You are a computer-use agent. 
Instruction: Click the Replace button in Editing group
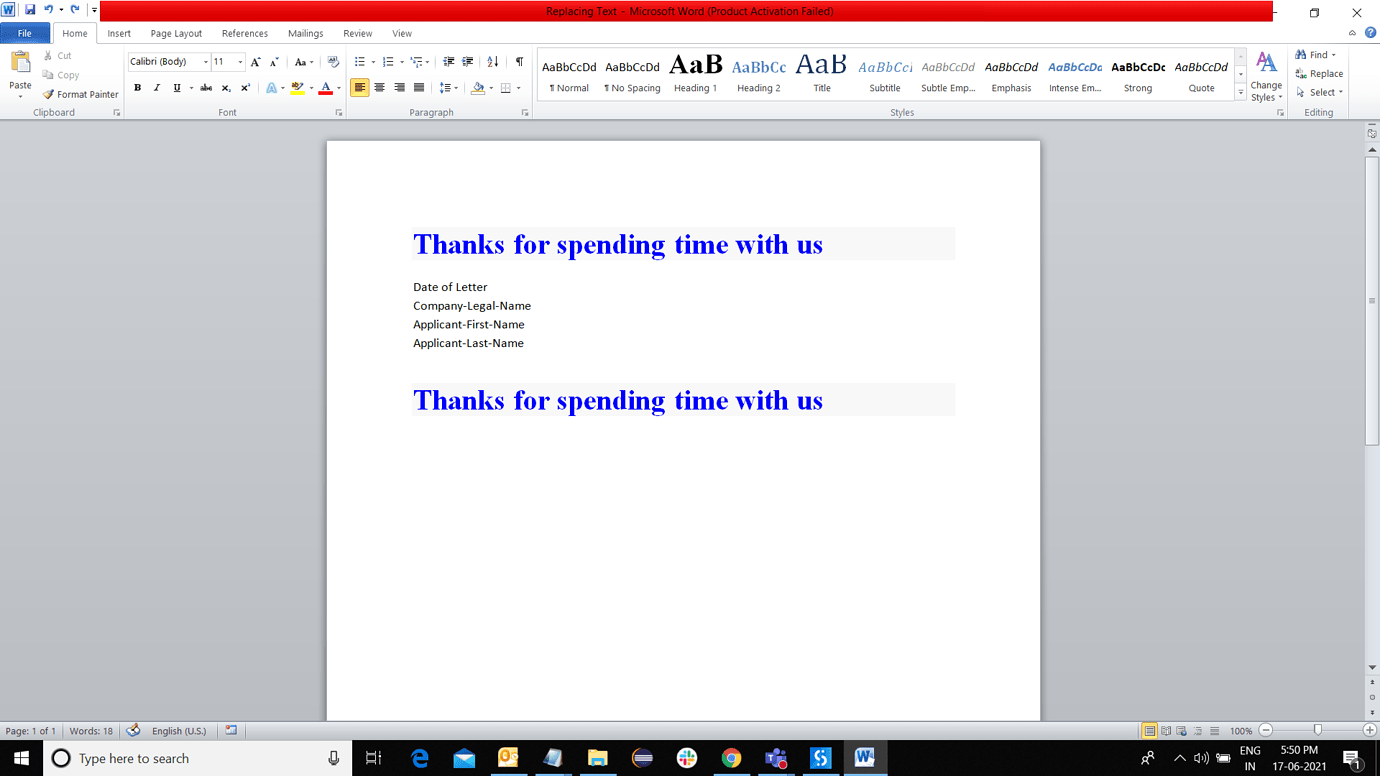pos(1319,73)
